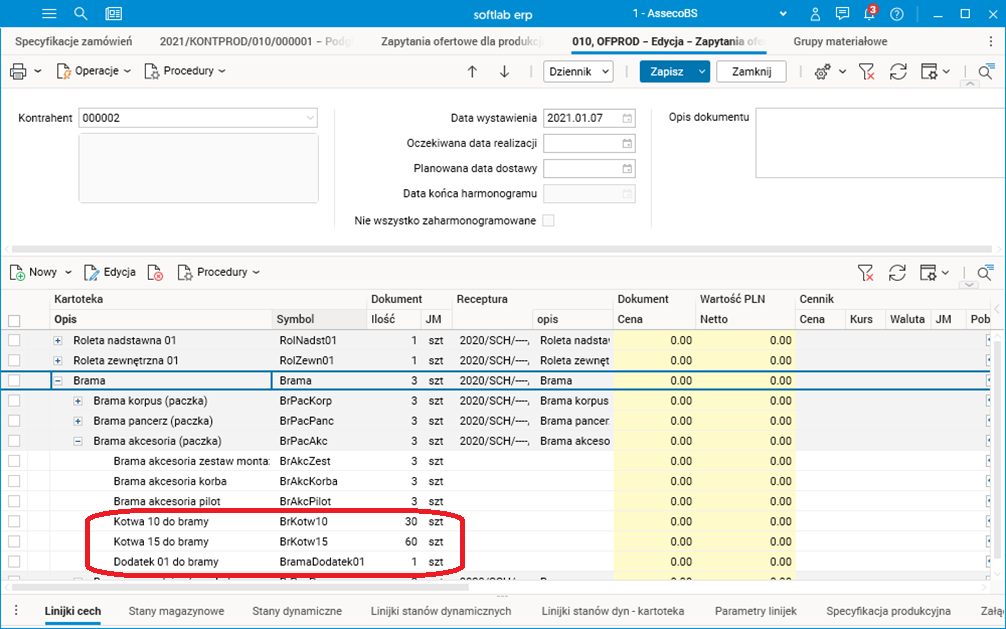Open the hamburger main menu

(x=49, y=13)
